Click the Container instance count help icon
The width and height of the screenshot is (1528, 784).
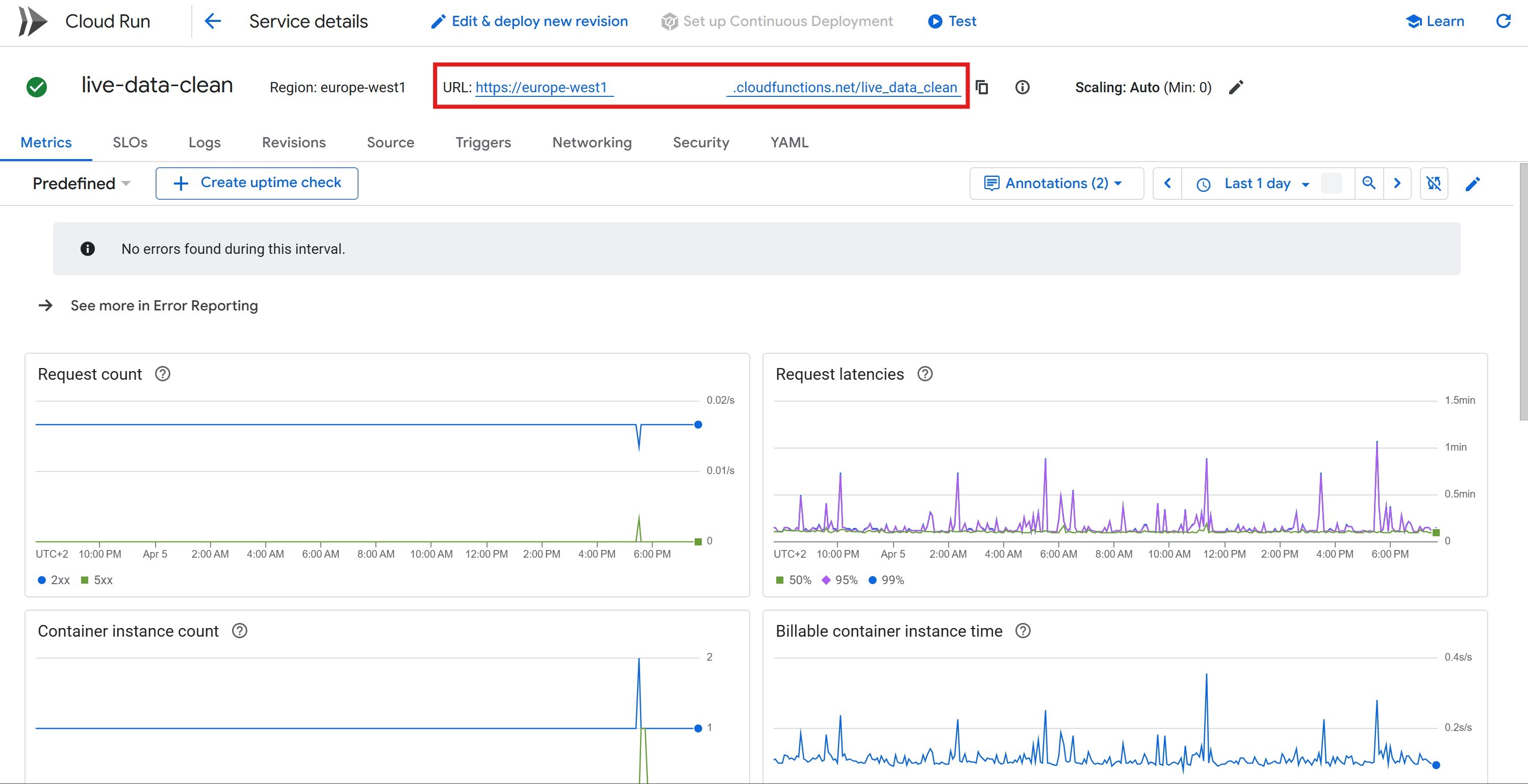[x=240, y=631]
